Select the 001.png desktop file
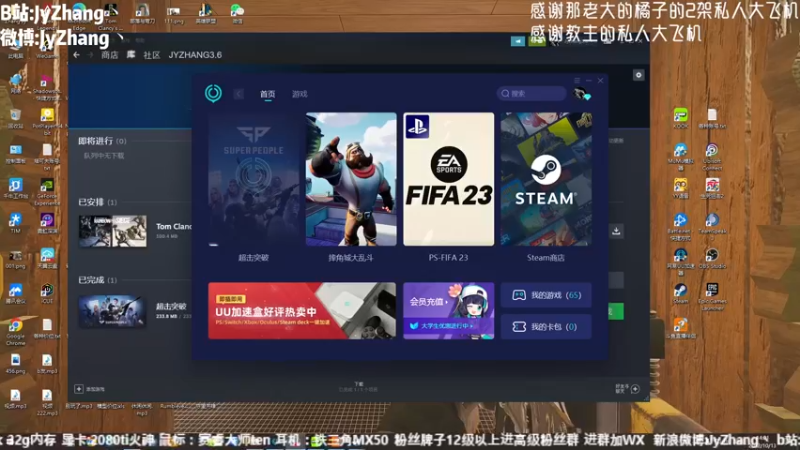This screenshot has width=800, height=450. 15,258
